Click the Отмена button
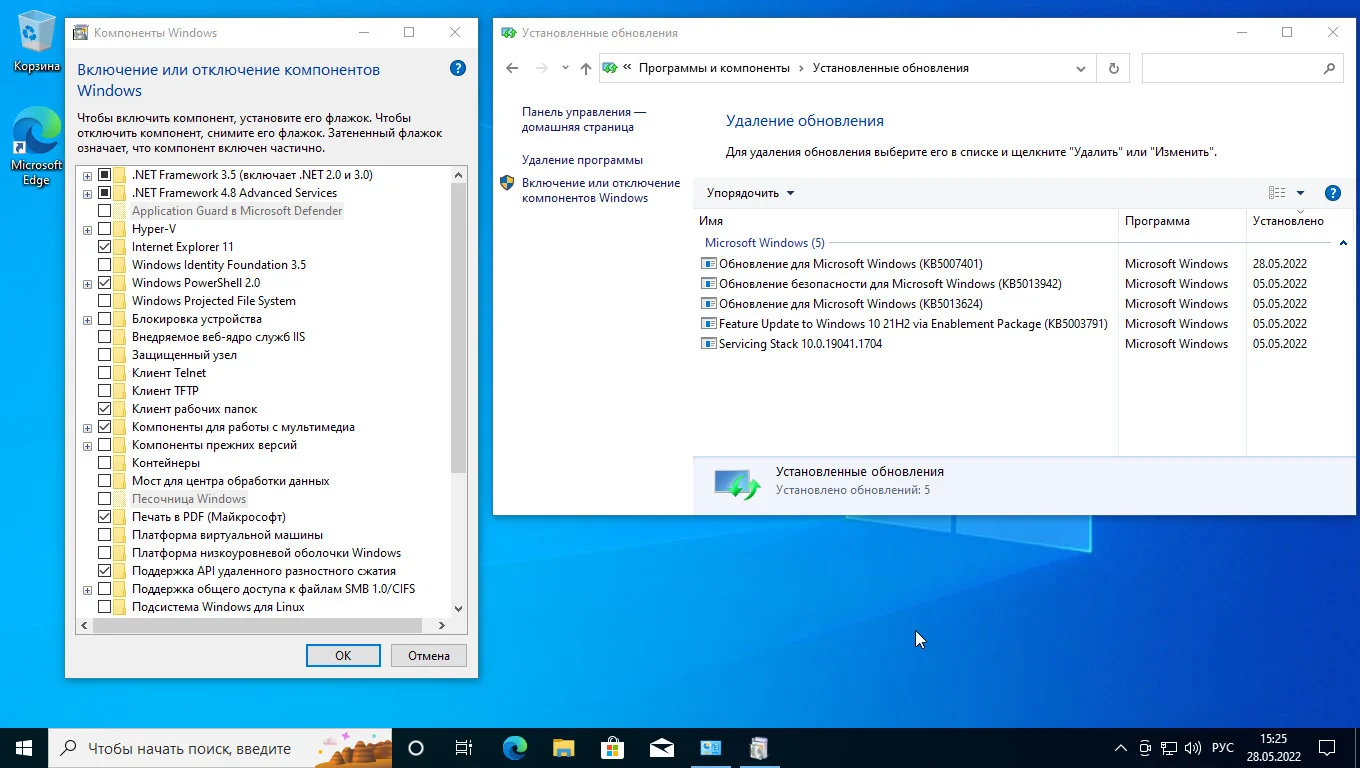Screen dimensions: 1360x768 click(x=429, y=656)
